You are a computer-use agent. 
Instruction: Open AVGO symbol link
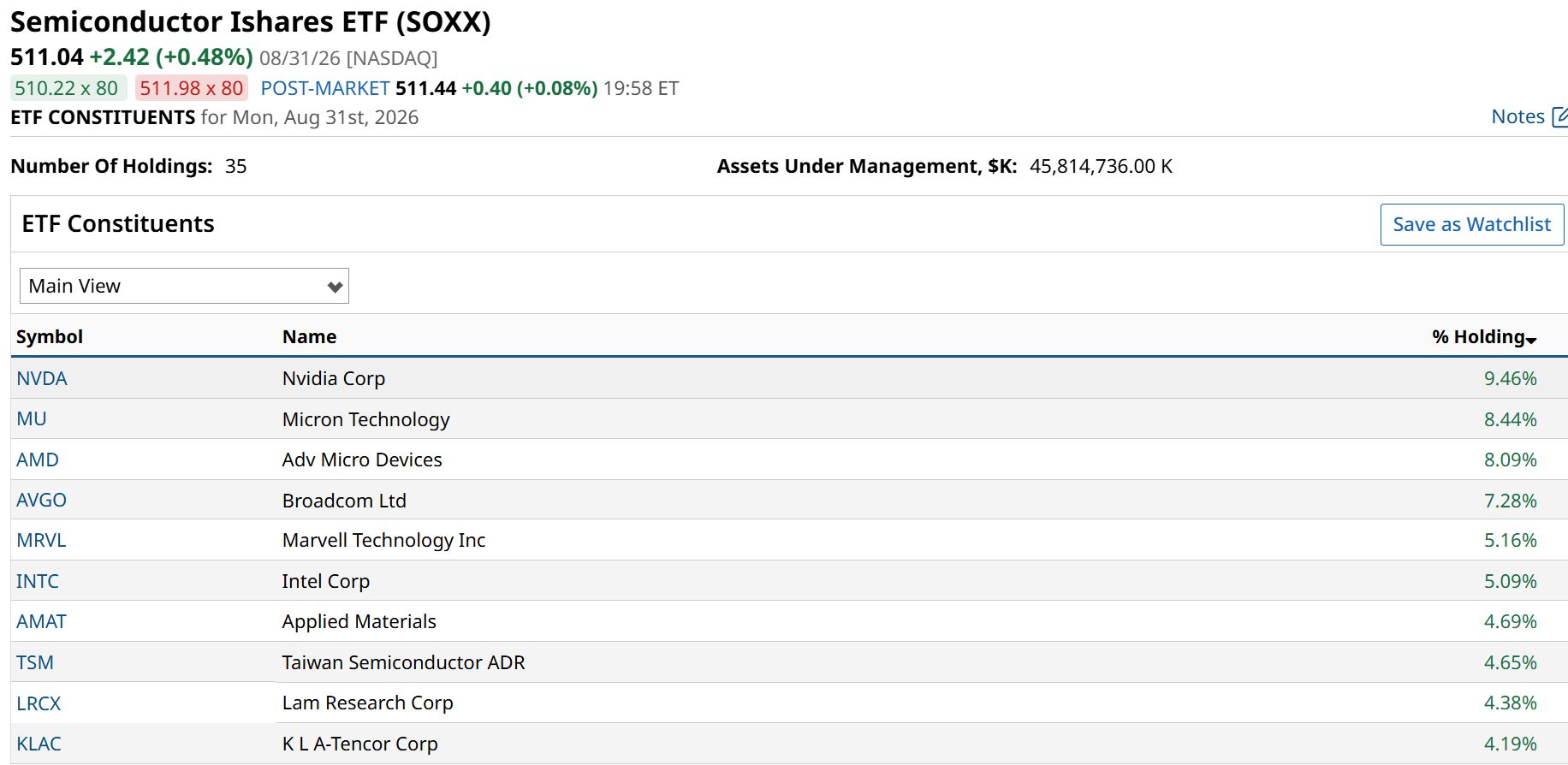tap(41, 500)
